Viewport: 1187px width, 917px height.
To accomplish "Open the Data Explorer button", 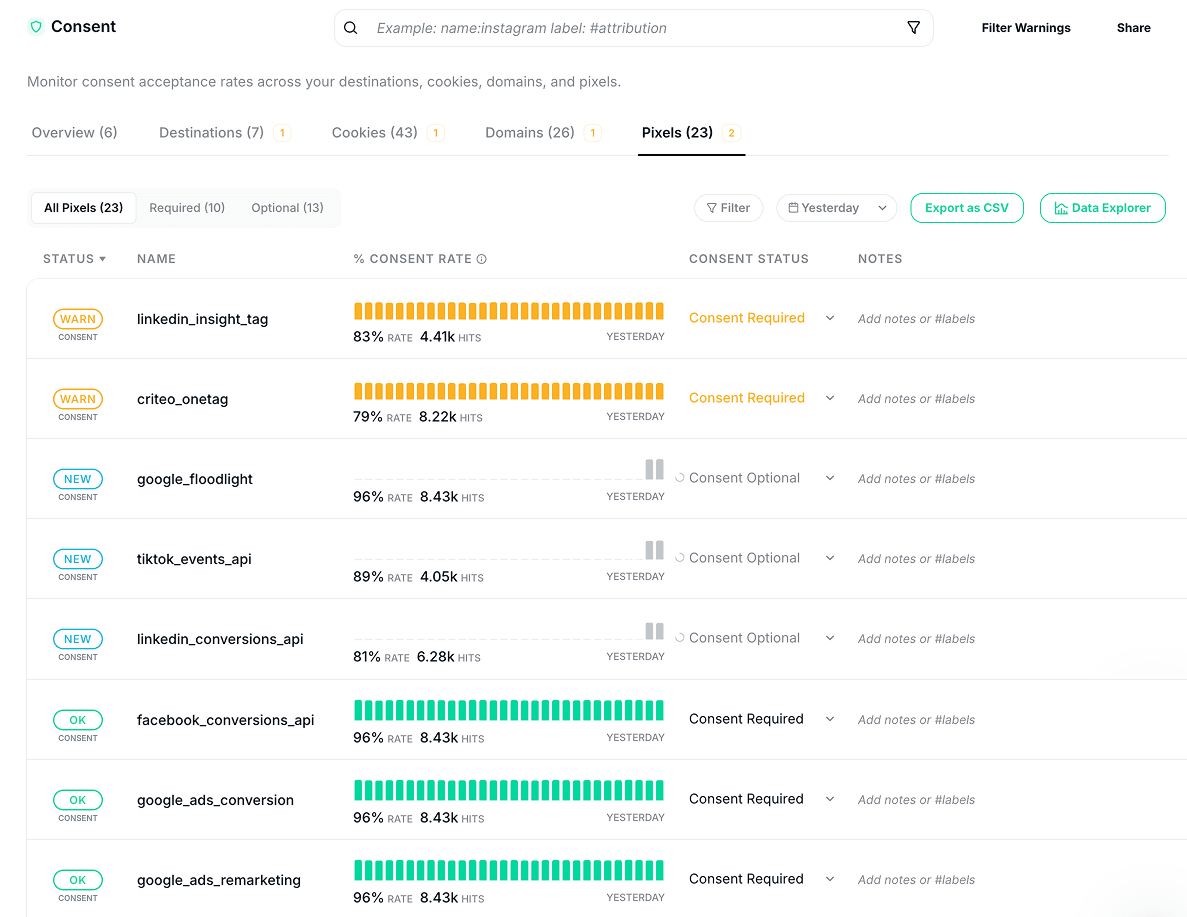I will pyautogui.click(x=1102, y=208).
